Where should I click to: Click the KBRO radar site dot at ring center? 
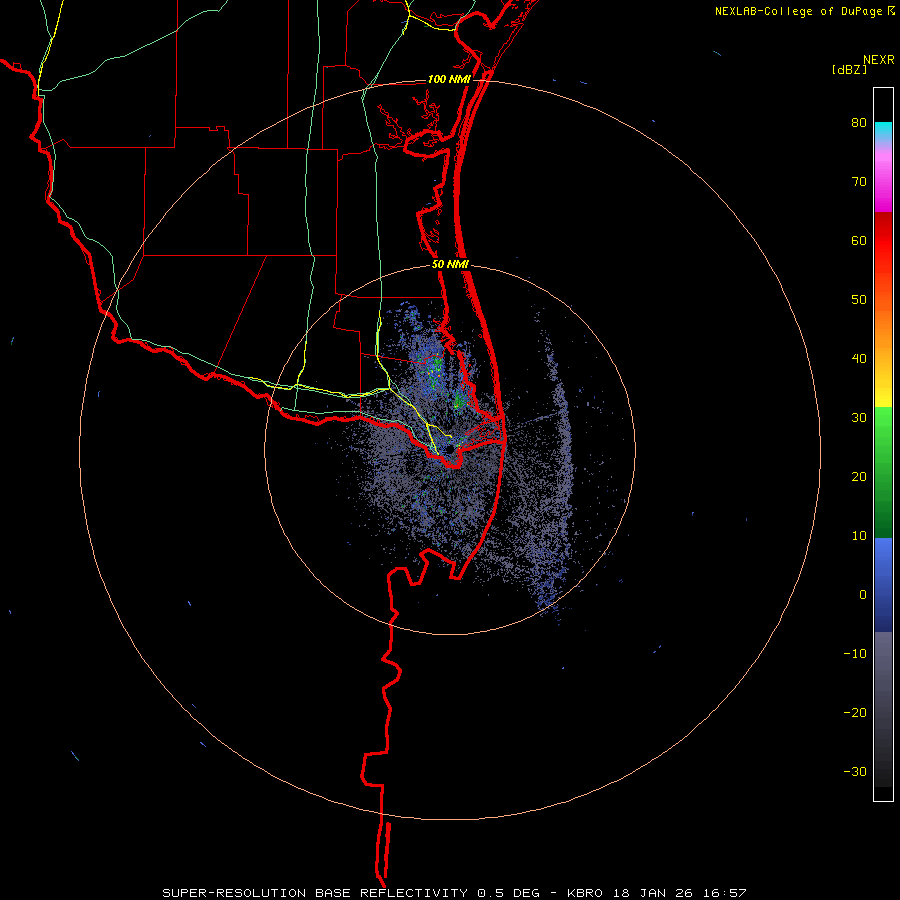tap(450, 449)
